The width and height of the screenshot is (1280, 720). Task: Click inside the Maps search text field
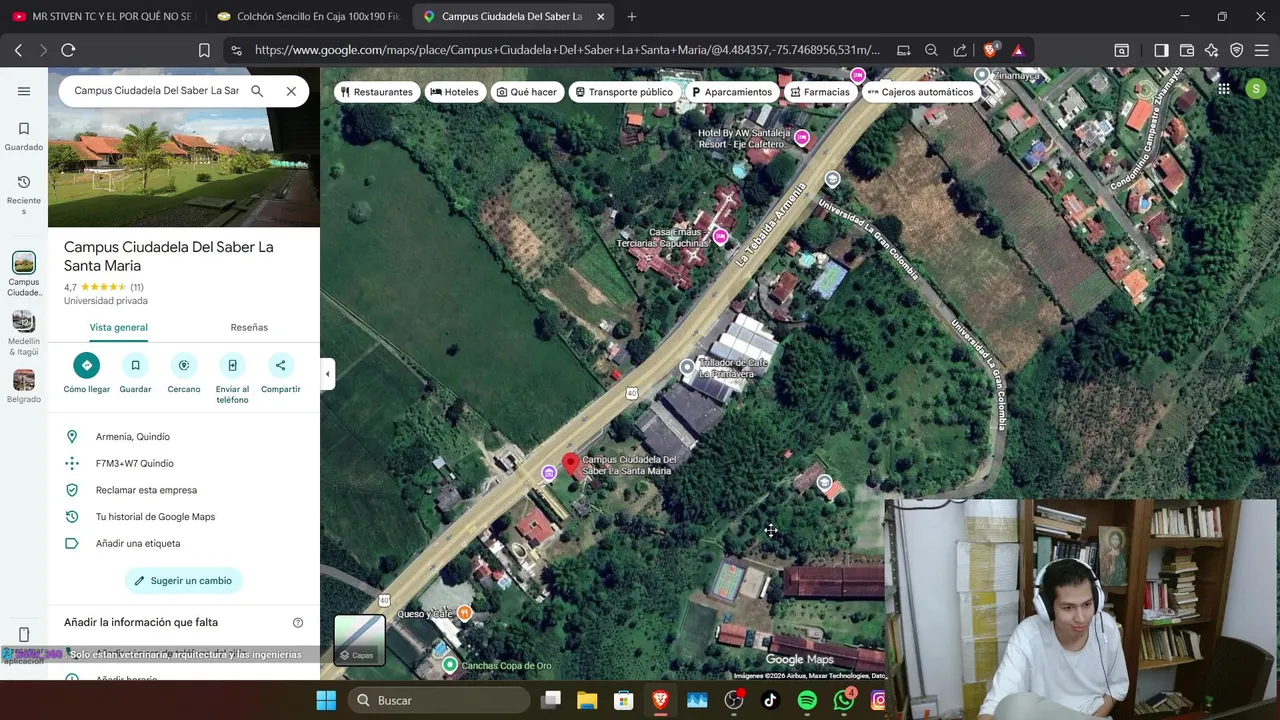click(156, 91)
